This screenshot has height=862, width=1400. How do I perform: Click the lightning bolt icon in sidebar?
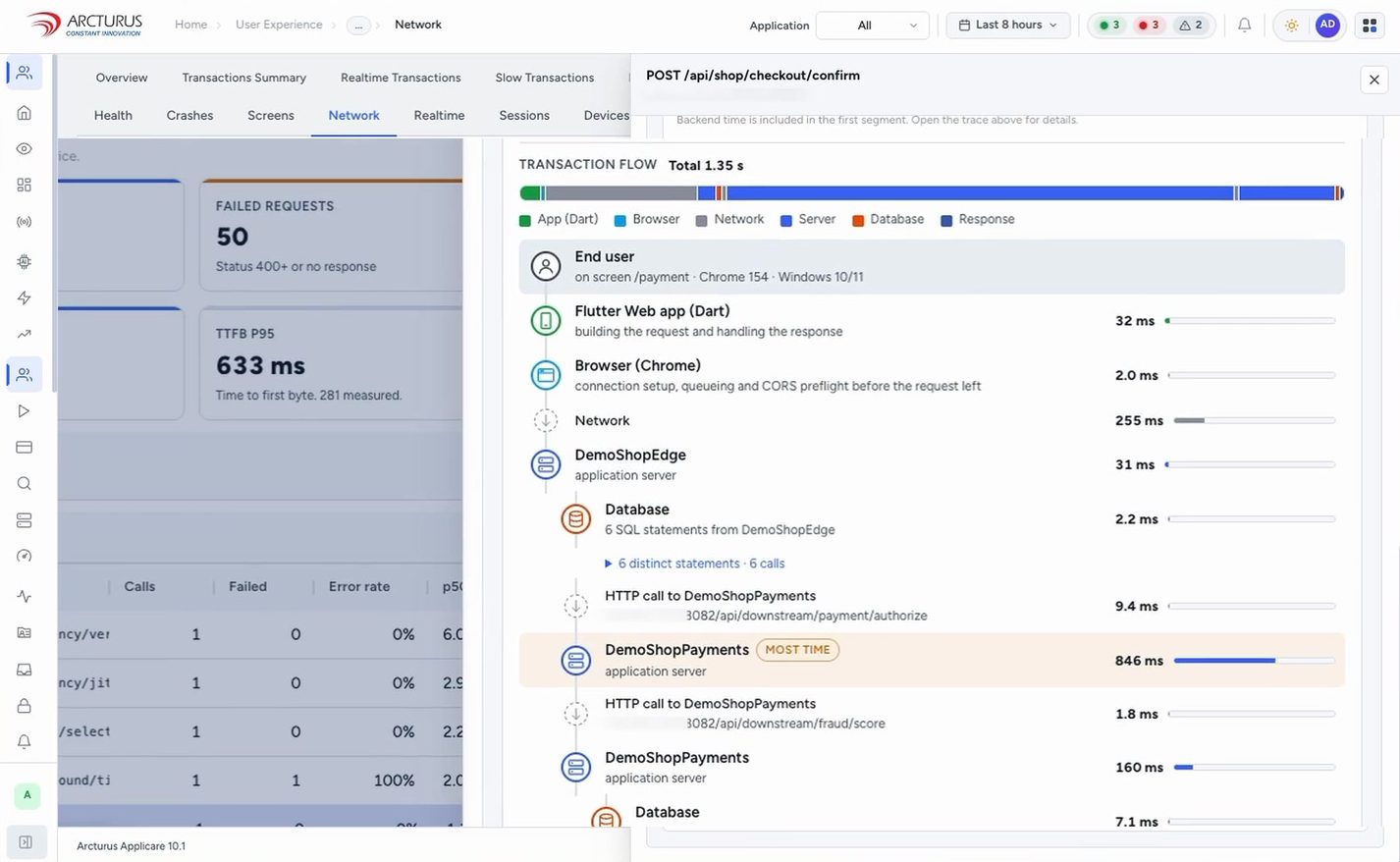pyautogui.click(x=25, y=297)
